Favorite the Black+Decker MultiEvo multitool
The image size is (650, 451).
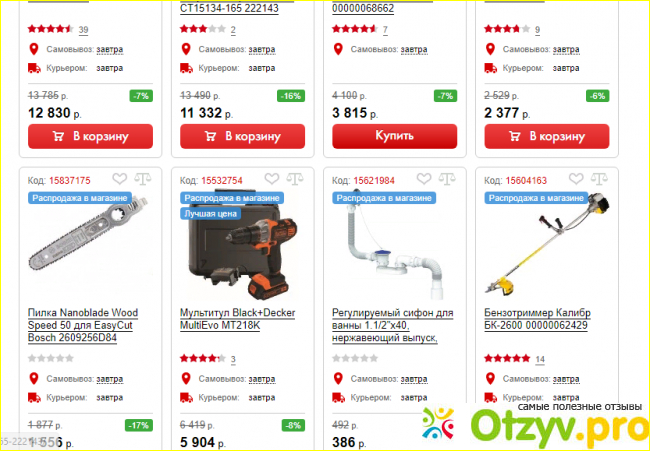tap(272, 179)
